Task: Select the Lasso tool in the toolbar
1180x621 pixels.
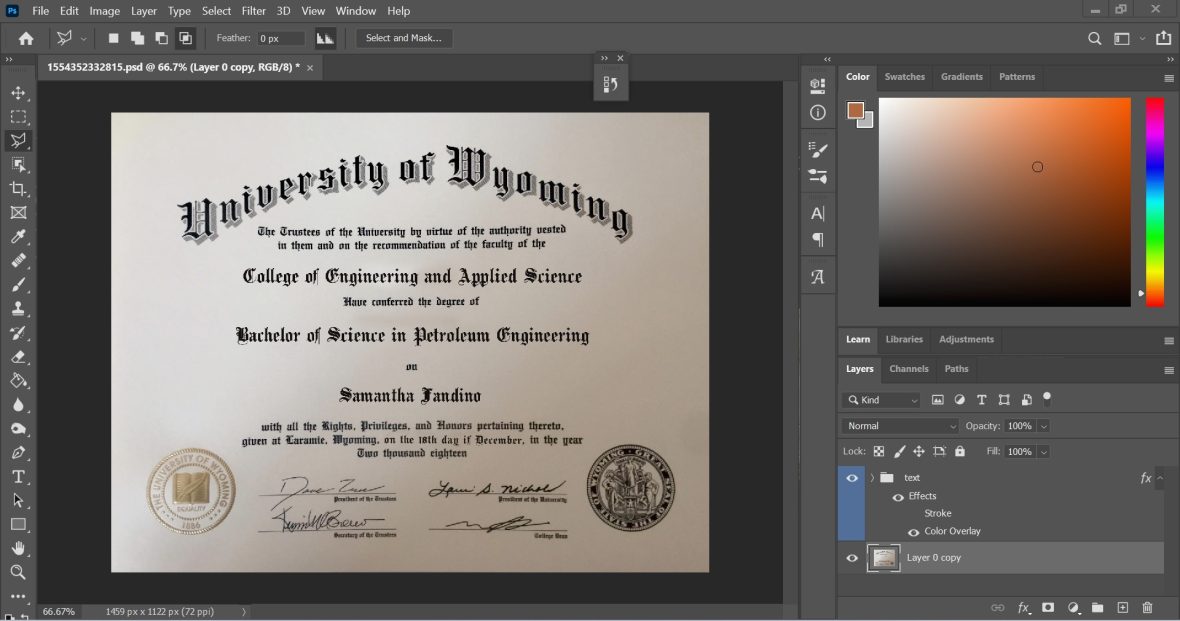Action: click(x=18, y=140)
